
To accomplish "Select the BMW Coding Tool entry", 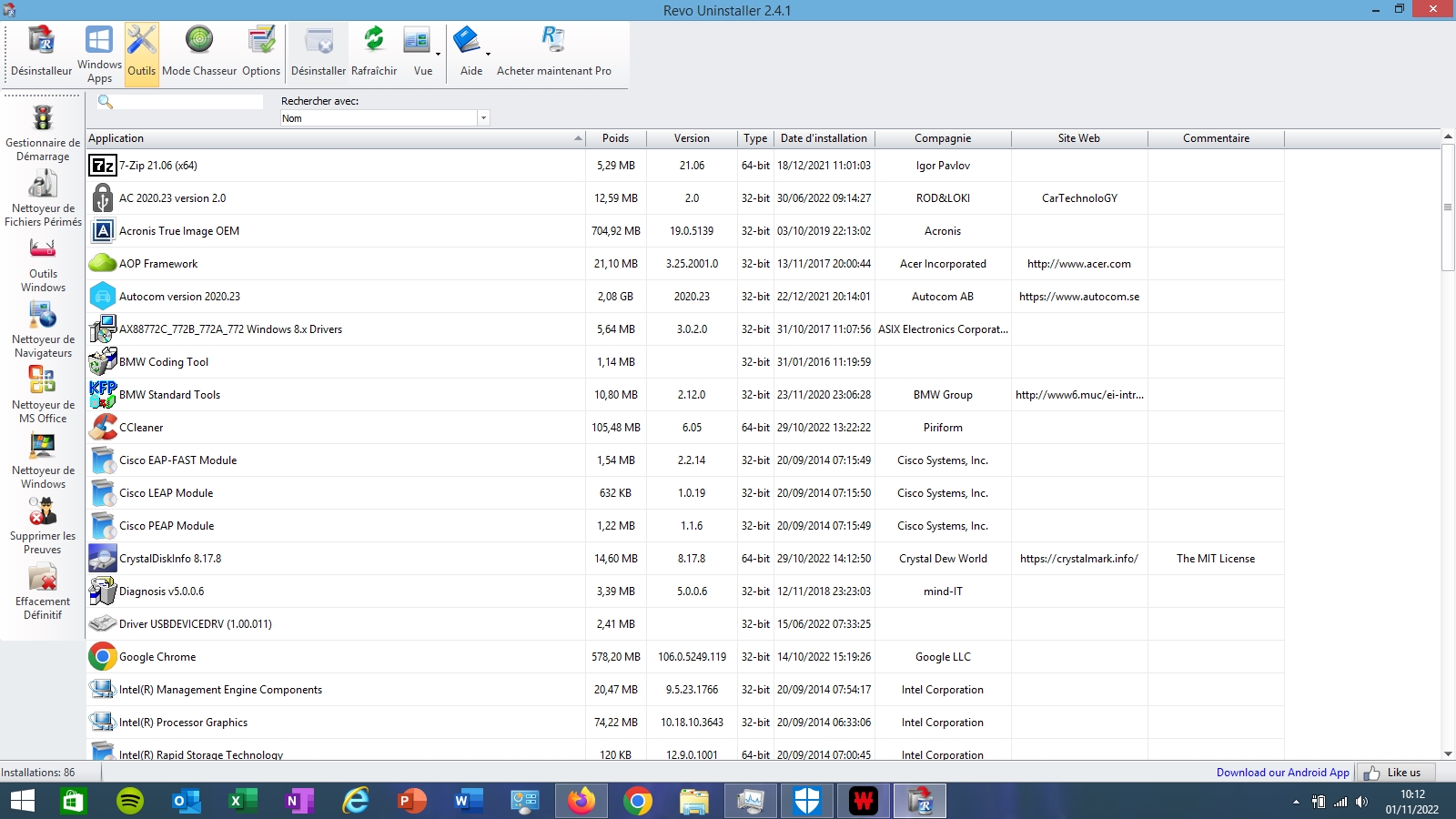I will pyautogui.click(x=685, y=362).
